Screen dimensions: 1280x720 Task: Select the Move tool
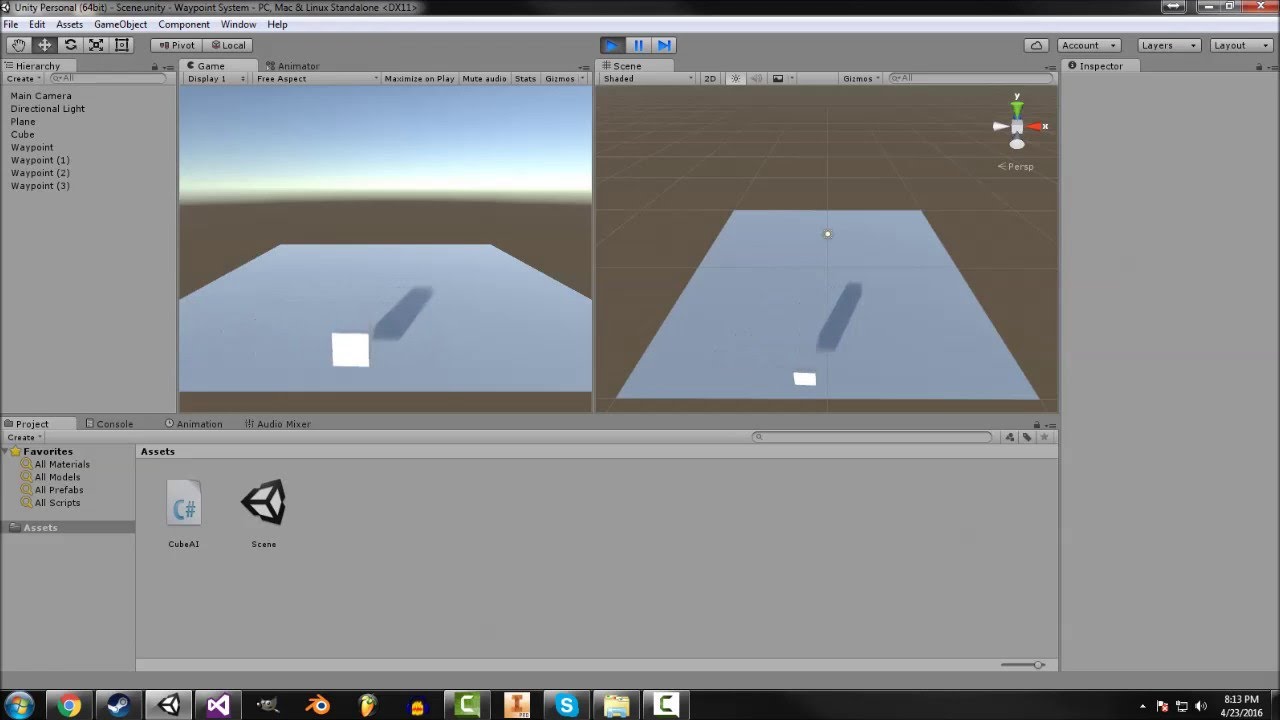(44, 44)
